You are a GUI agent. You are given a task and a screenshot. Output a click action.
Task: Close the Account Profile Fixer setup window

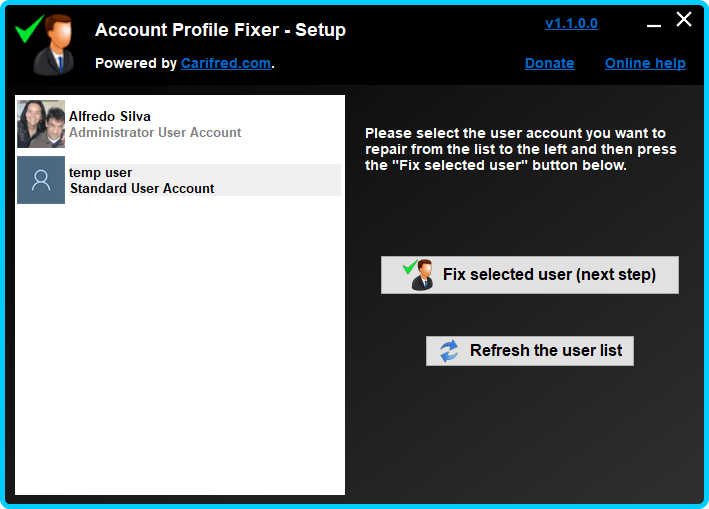click(684, 20)
